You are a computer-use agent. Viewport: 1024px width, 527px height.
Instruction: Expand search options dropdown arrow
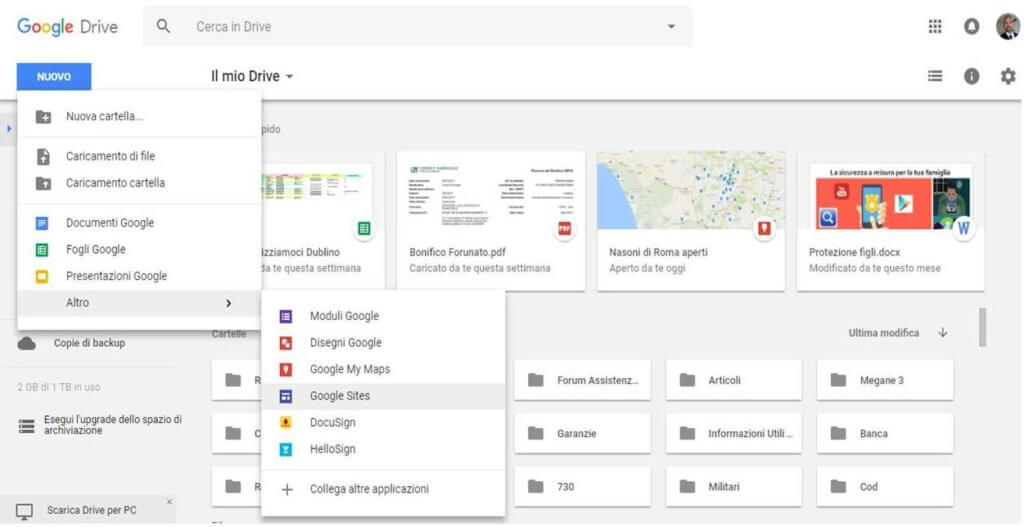click(x=671, y=27)
